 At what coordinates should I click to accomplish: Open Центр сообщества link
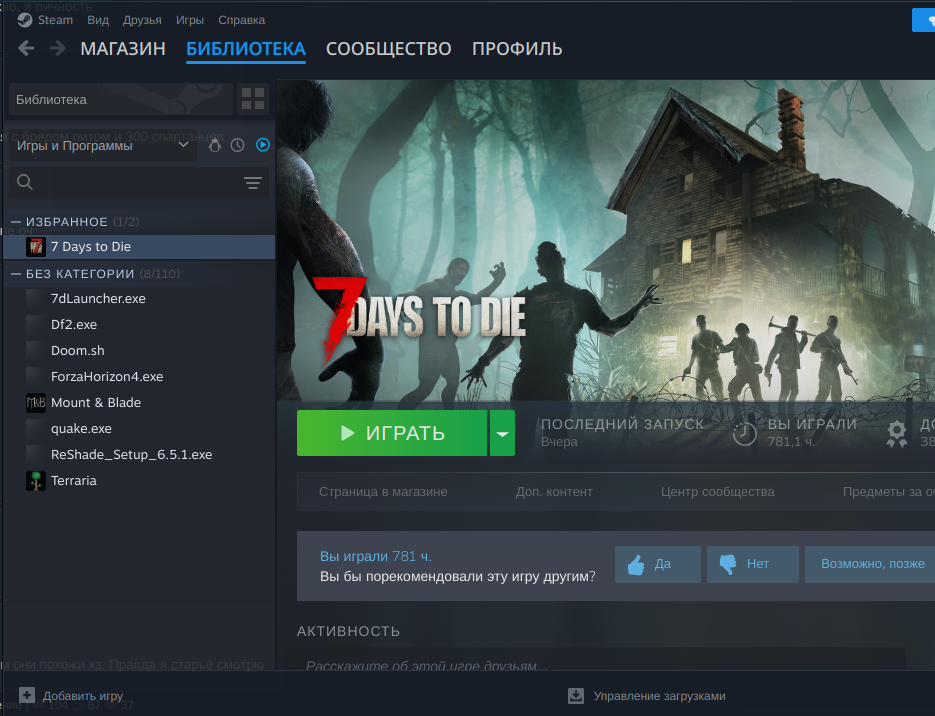click(717, 492)
